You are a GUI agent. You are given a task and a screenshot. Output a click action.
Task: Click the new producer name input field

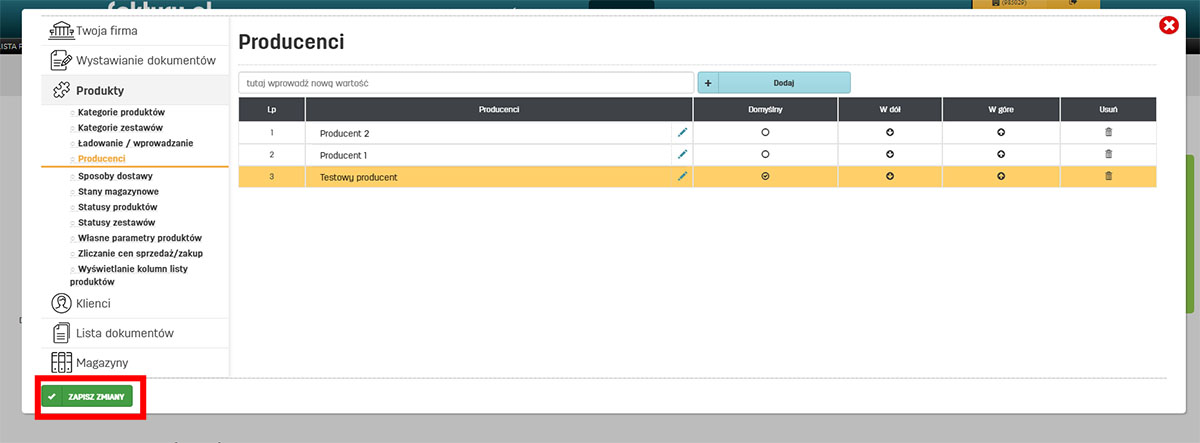point(465,83)
